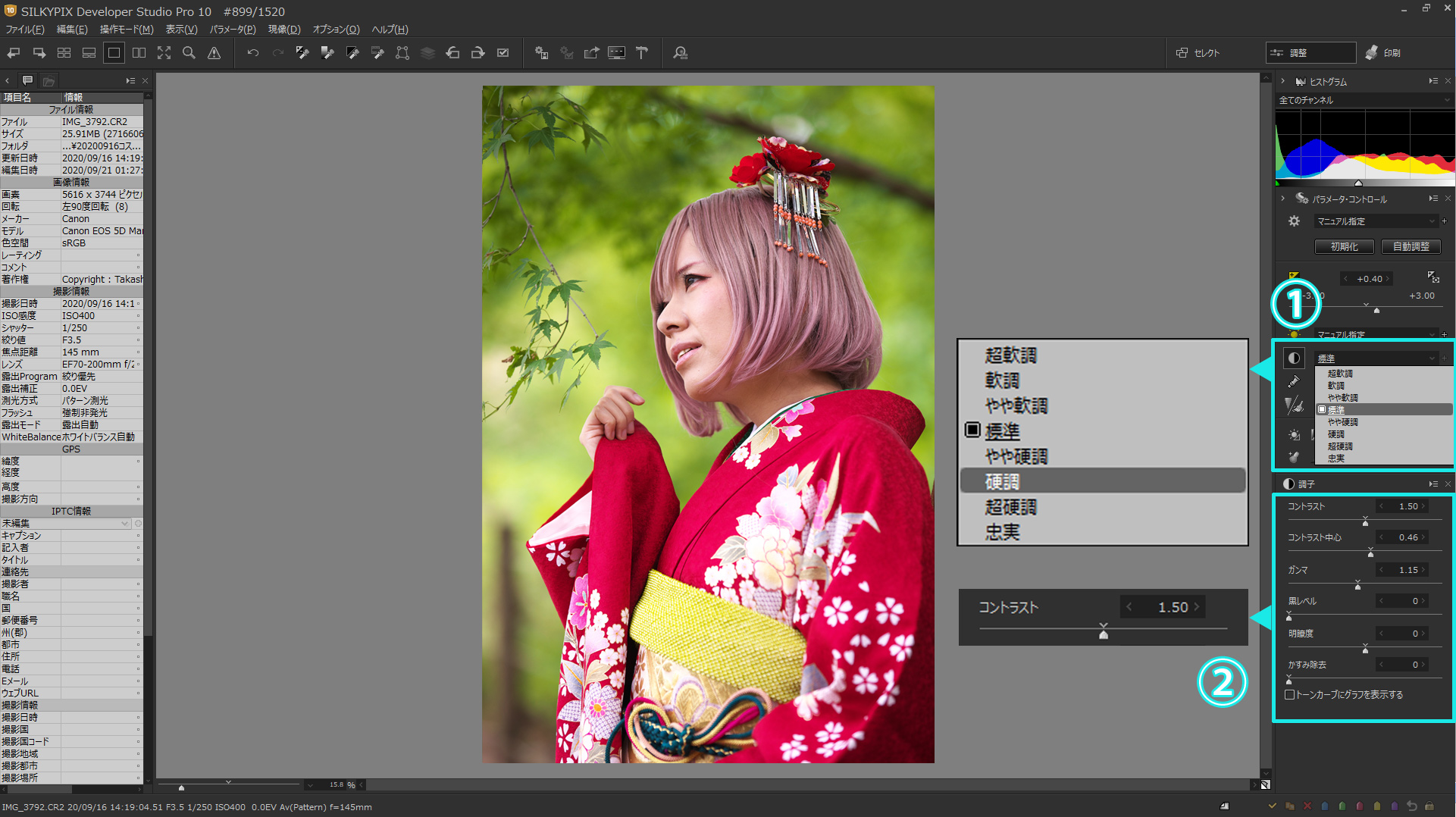Screen dimensions: 1456x817
Task: Go to next image arrow icon
Action: tap(39, 53)
